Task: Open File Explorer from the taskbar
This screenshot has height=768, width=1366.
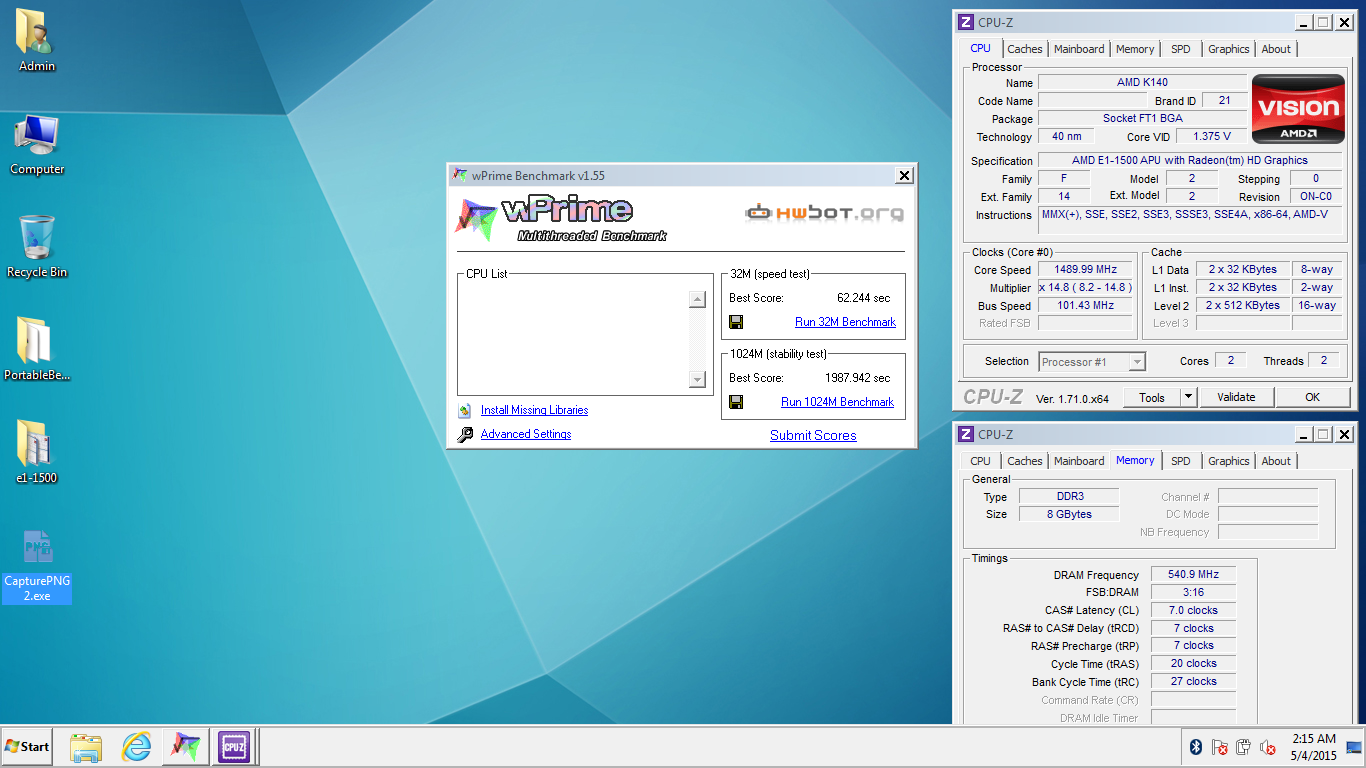Action: point(86,747)
